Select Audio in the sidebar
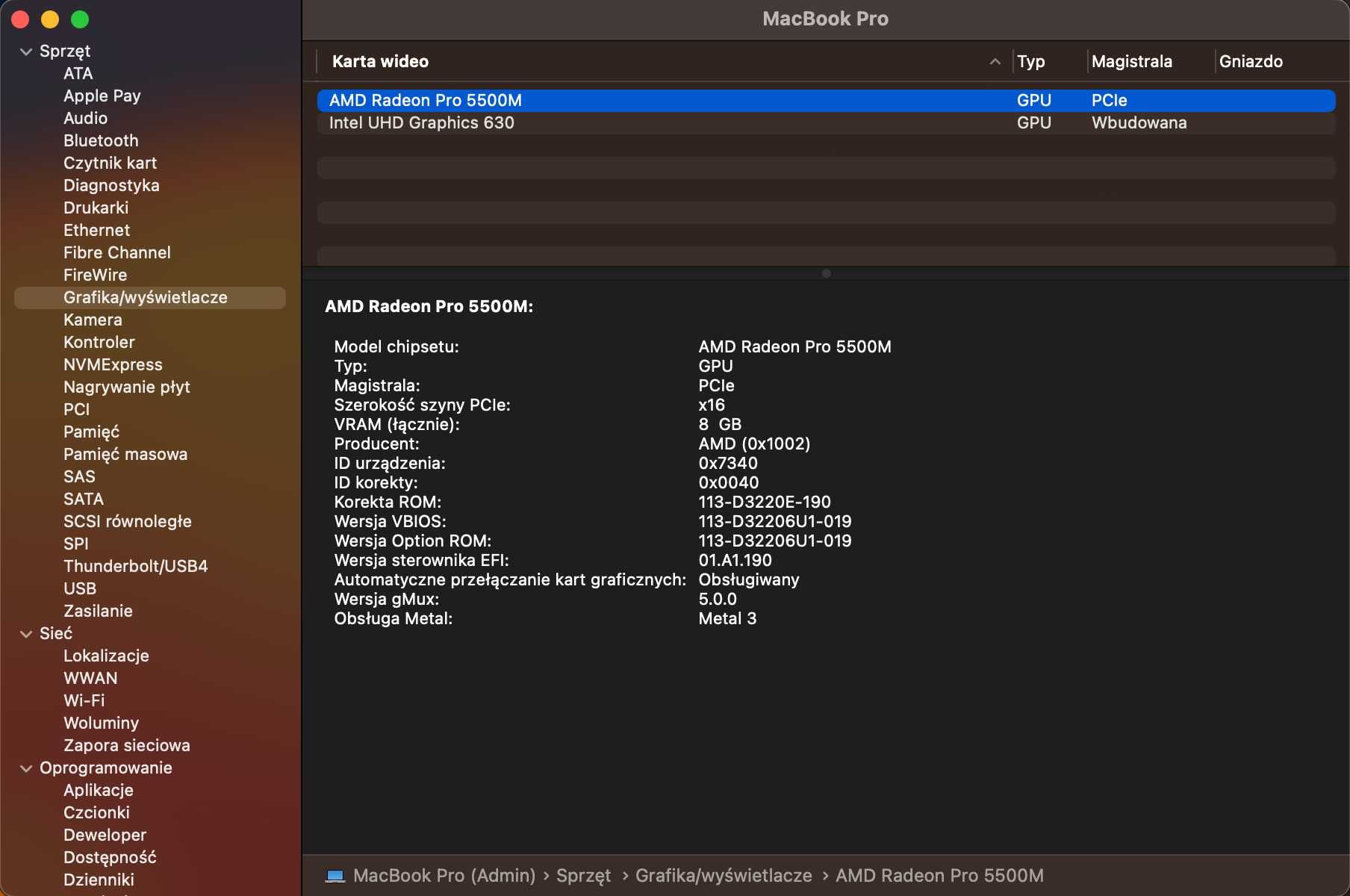This screenshot has height=896, width=1350. 85,118
